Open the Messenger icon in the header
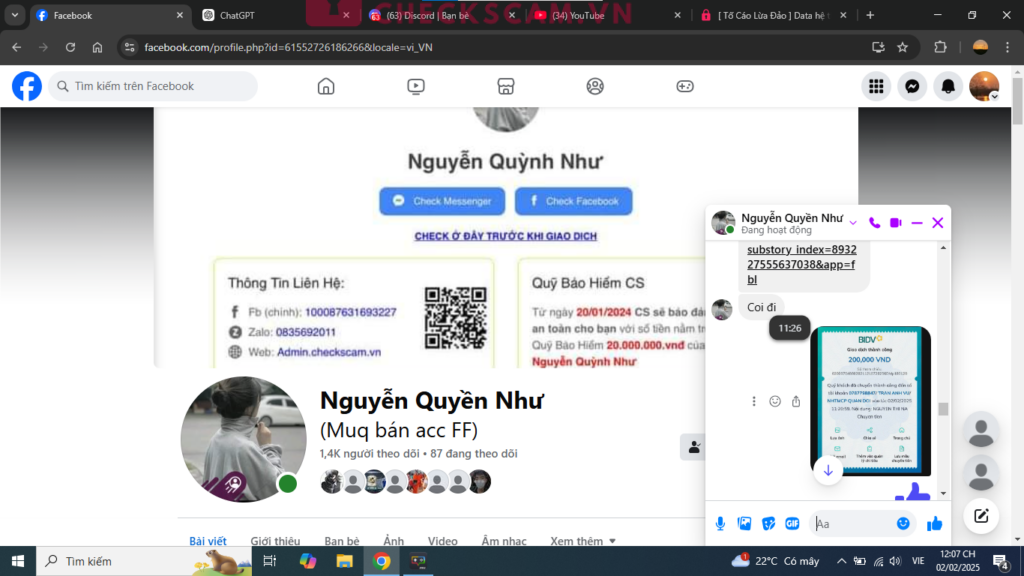The image size is (1024, 576). click(x=912, y=87)
